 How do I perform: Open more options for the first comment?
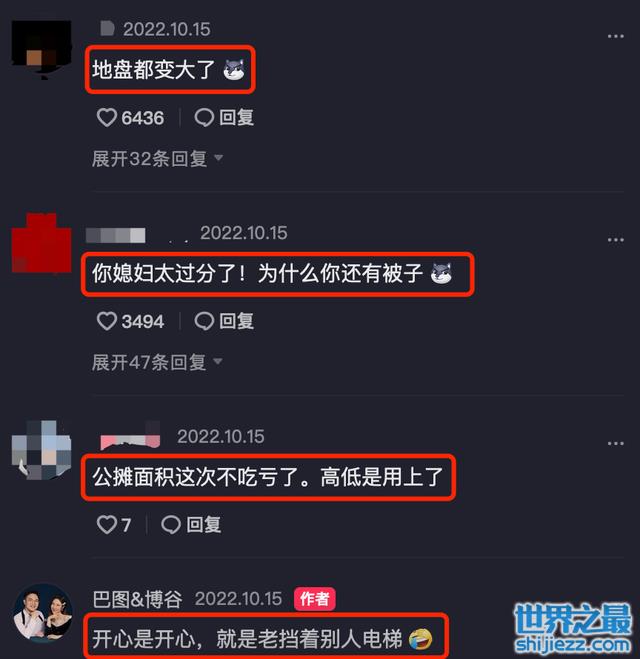coord(616,36)
